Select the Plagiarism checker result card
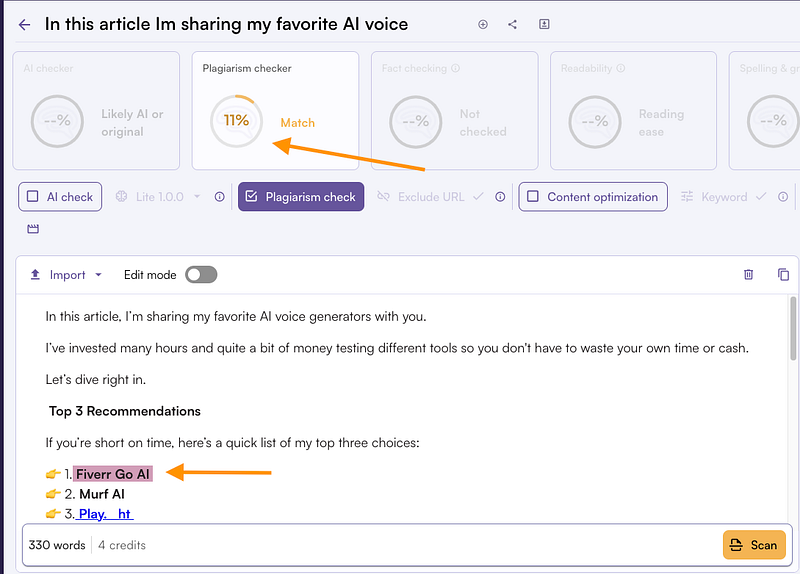Screen dimensions: 800x574 pos(276,110)
